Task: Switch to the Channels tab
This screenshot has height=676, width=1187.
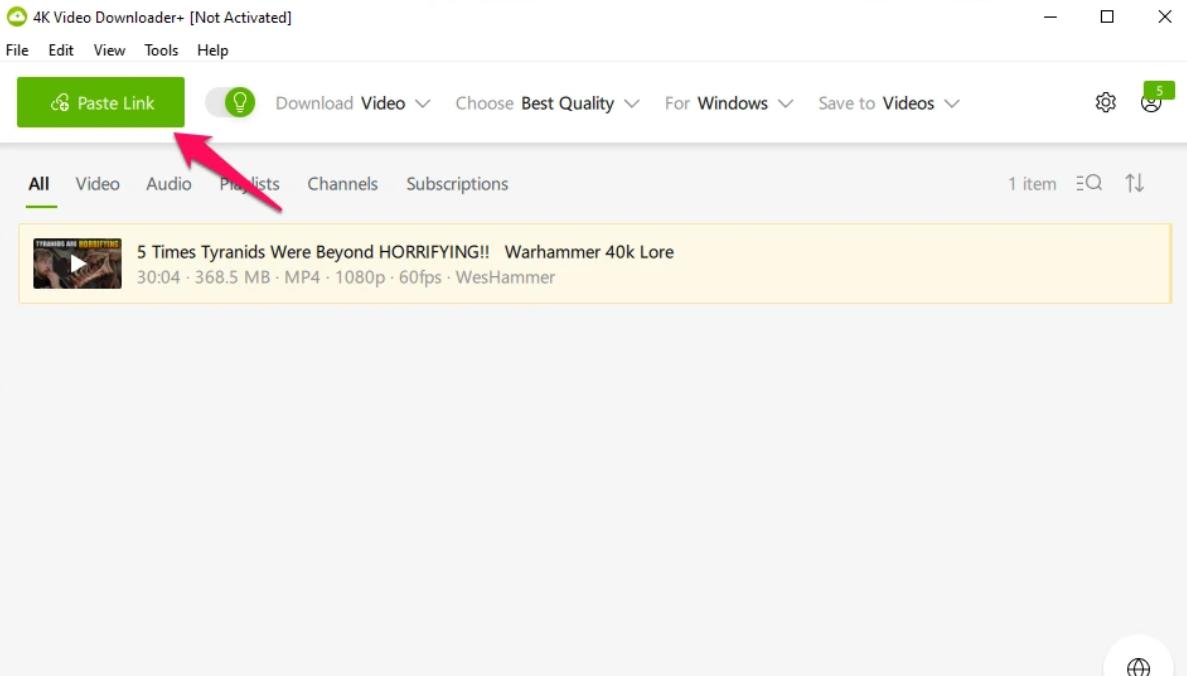Action: (x=342, y=184)
